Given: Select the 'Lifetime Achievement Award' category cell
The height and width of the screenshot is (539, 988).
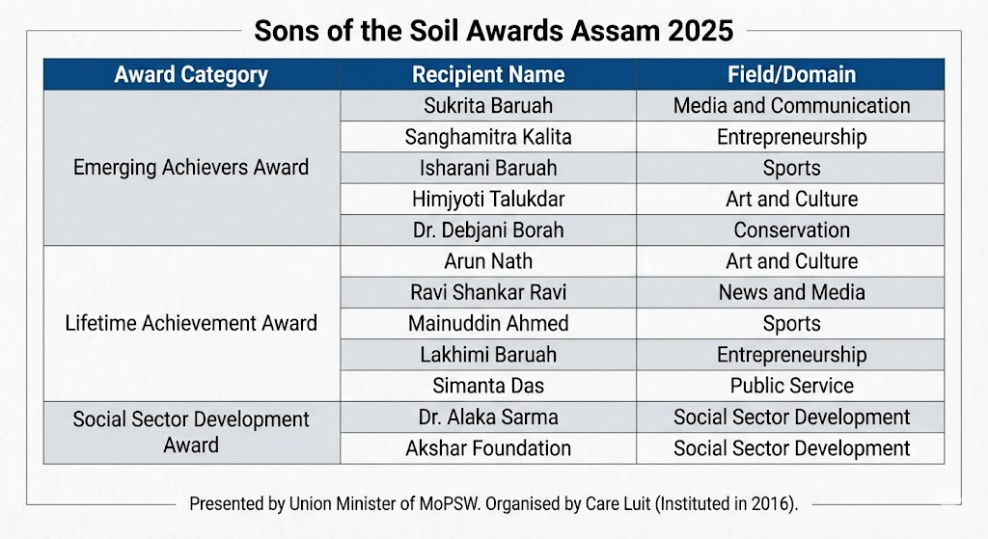Looking at the screenshot, I should click(x=191, y=323).
